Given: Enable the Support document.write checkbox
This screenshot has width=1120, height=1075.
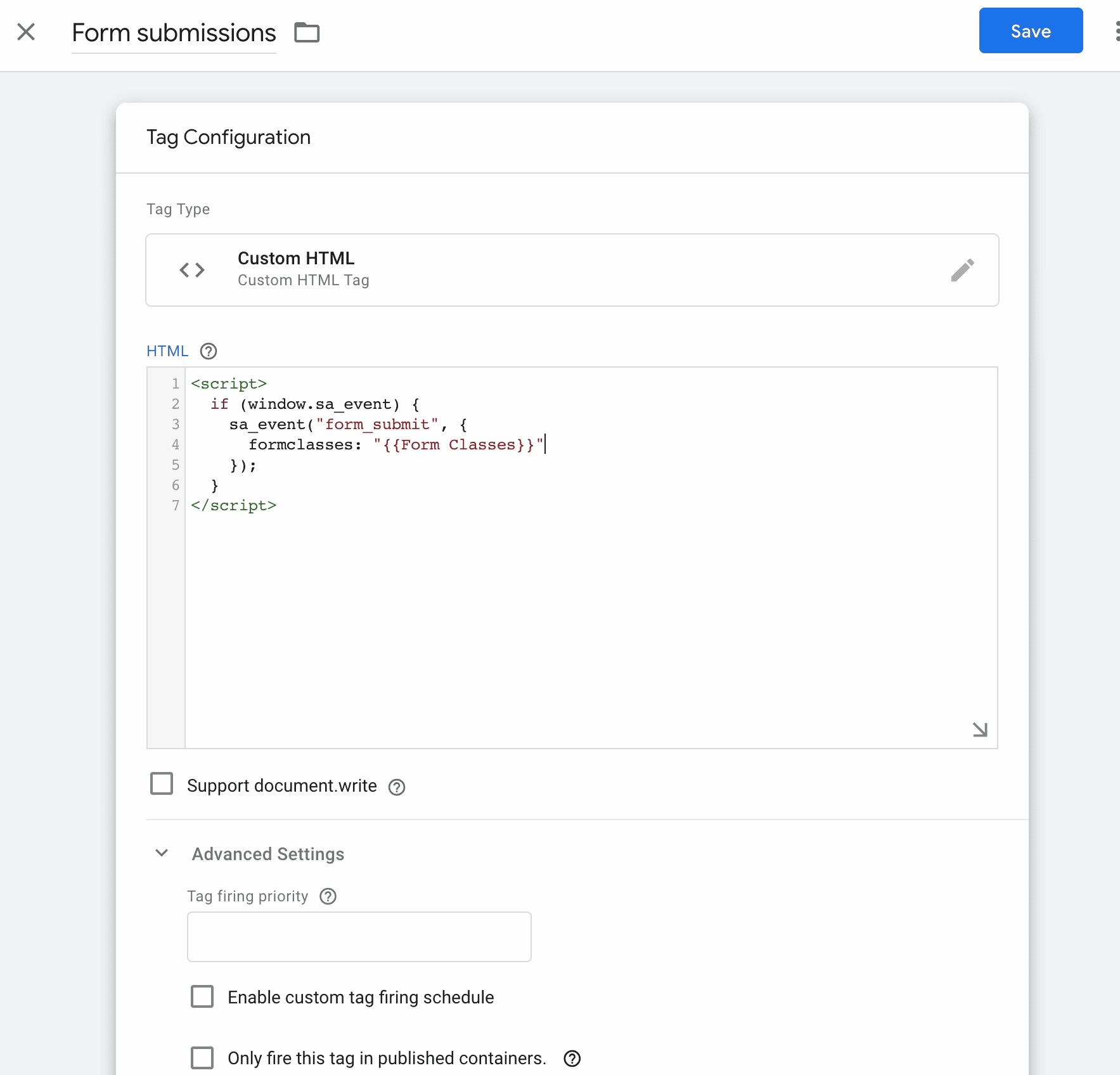Looking at the screenshot, I should click(162, 783).
